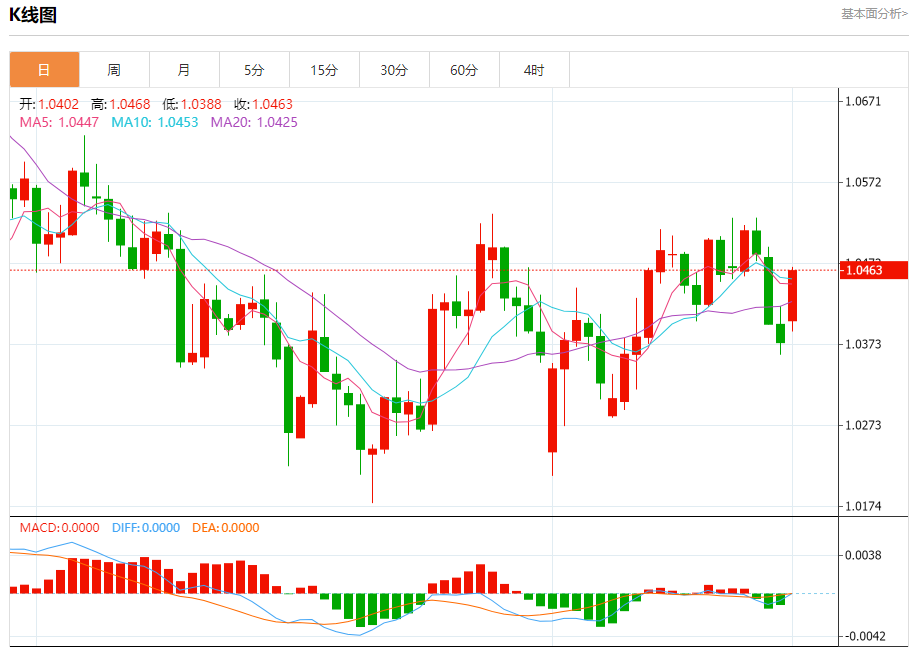914x647 pixels.
Task: Click the 1.0671 price axis label
Action: click(x=863, y=102)
